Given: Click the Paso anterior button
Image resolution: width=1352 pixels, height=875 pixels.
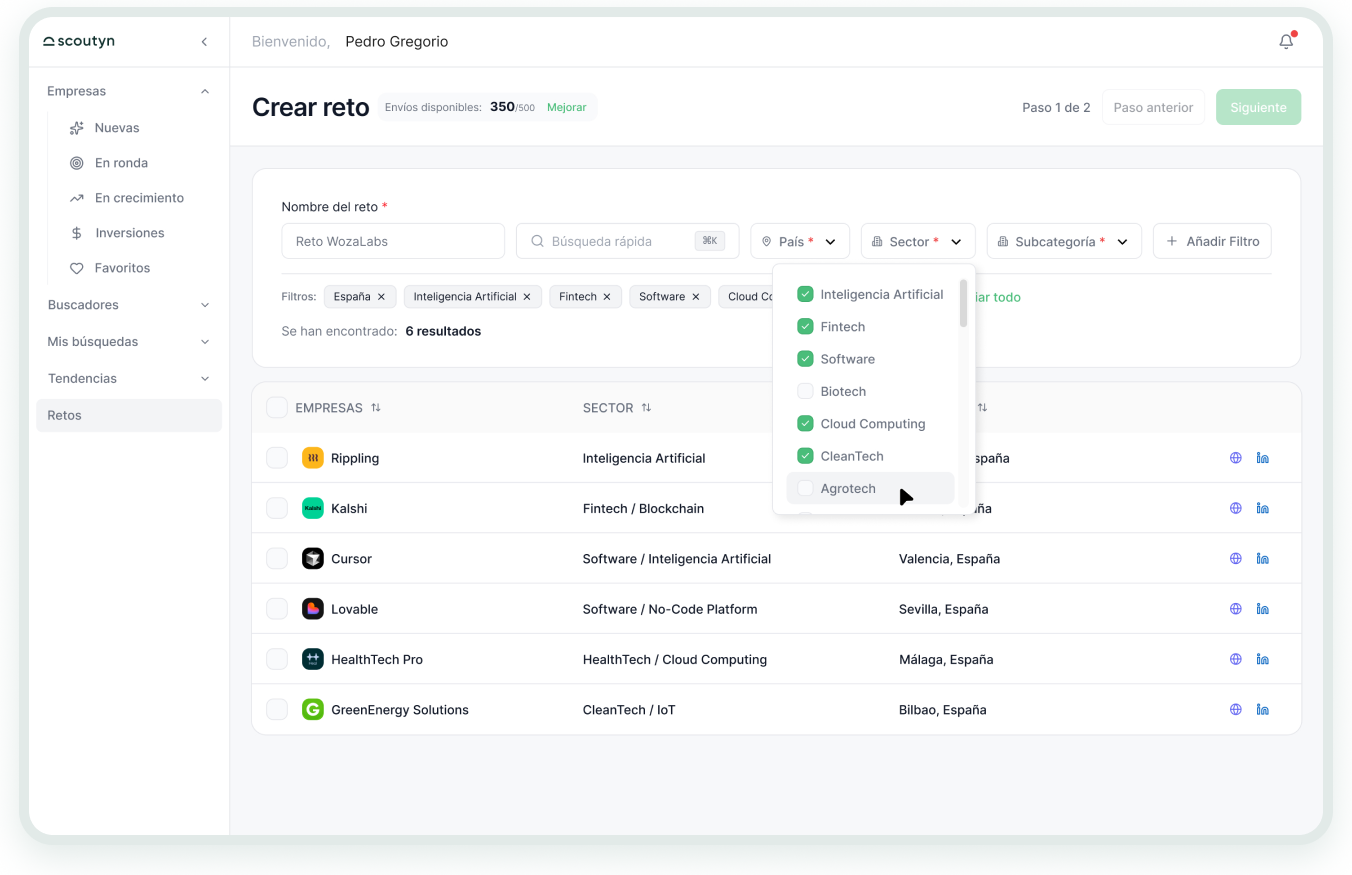Looking at the screenshot, I should (x=1153, y=107).
